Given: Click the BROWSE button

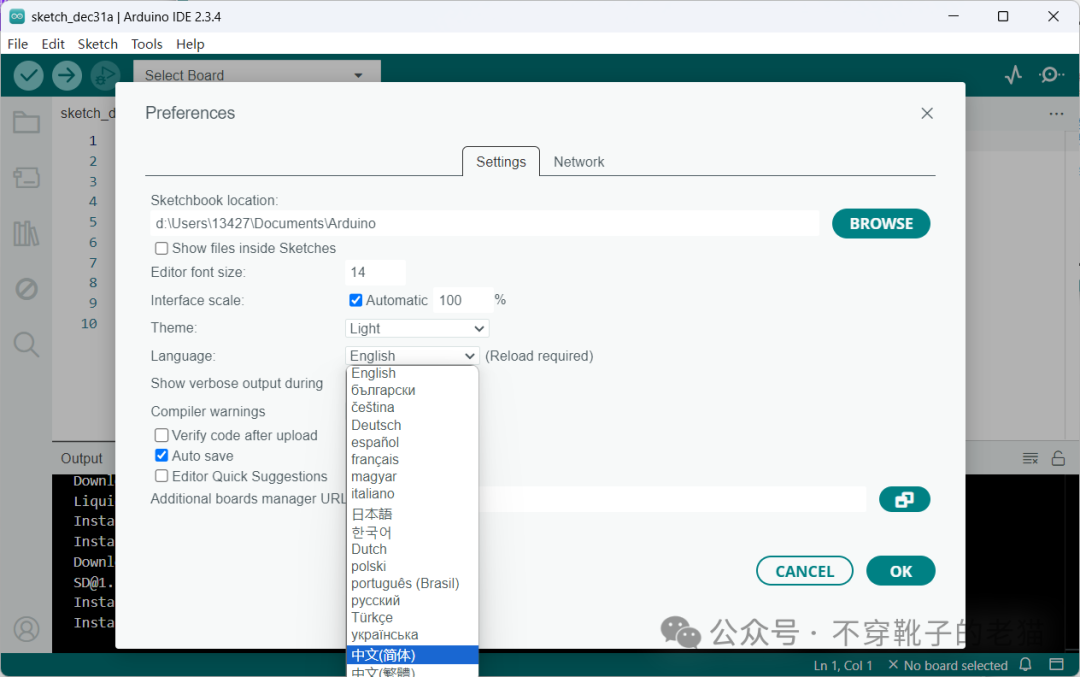Looking at the screenshot, I should click(880, 224).
